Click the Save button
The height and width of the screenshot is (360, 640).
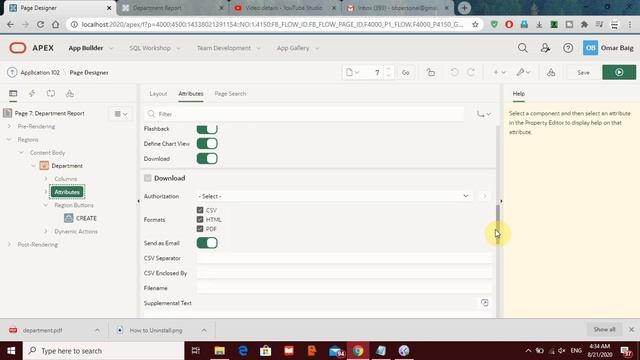pos(583,72)
